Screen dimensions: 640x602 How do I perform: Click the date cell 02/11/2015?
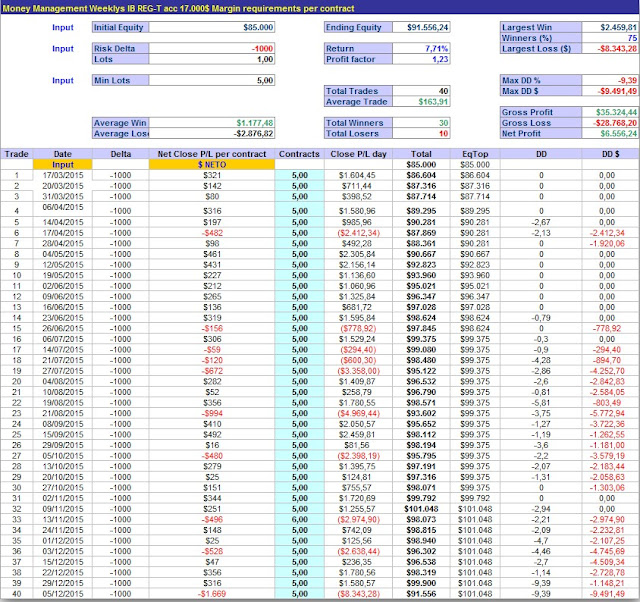(62, 498)
